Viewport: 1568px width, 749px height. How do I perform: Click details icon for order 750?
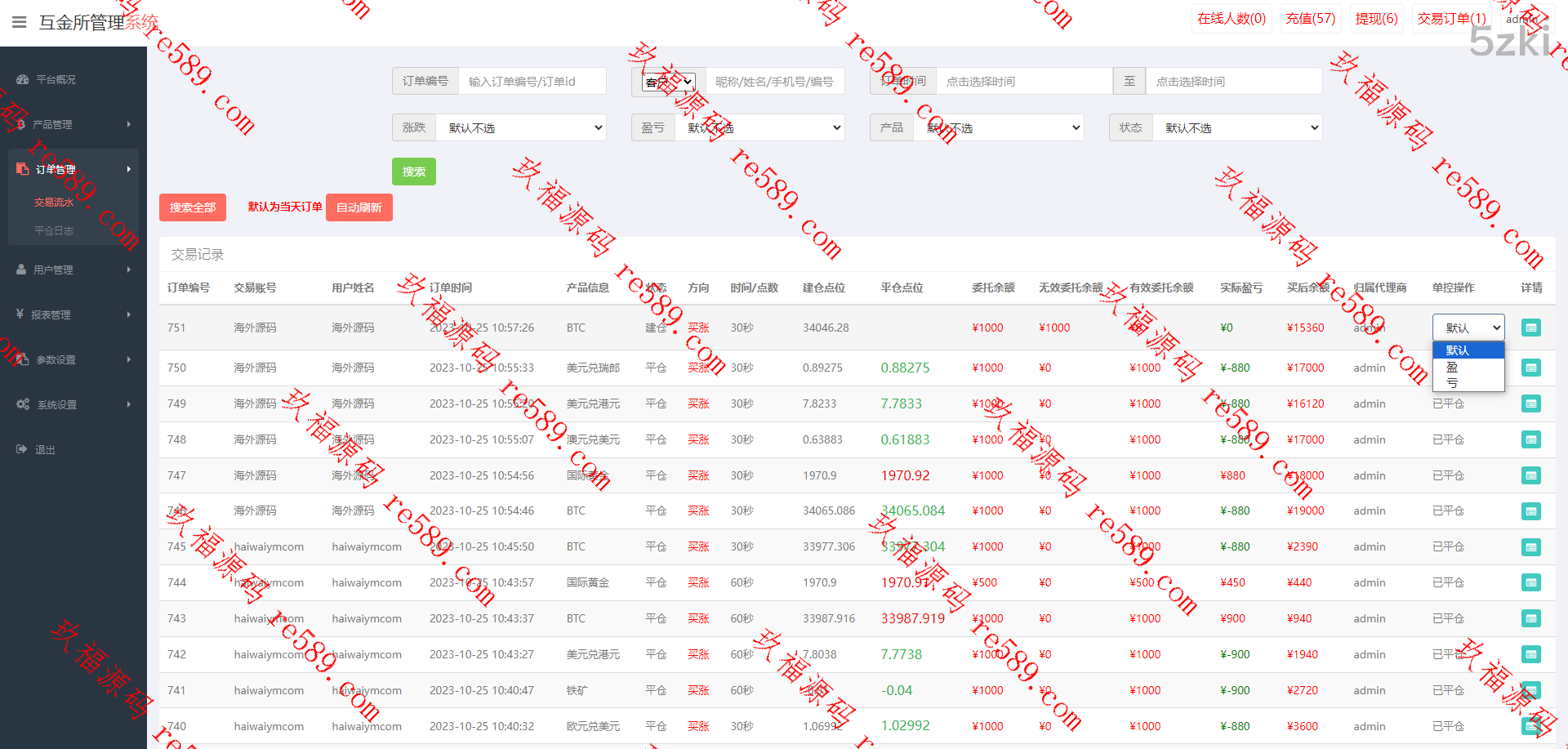[x=1530, y=368]
